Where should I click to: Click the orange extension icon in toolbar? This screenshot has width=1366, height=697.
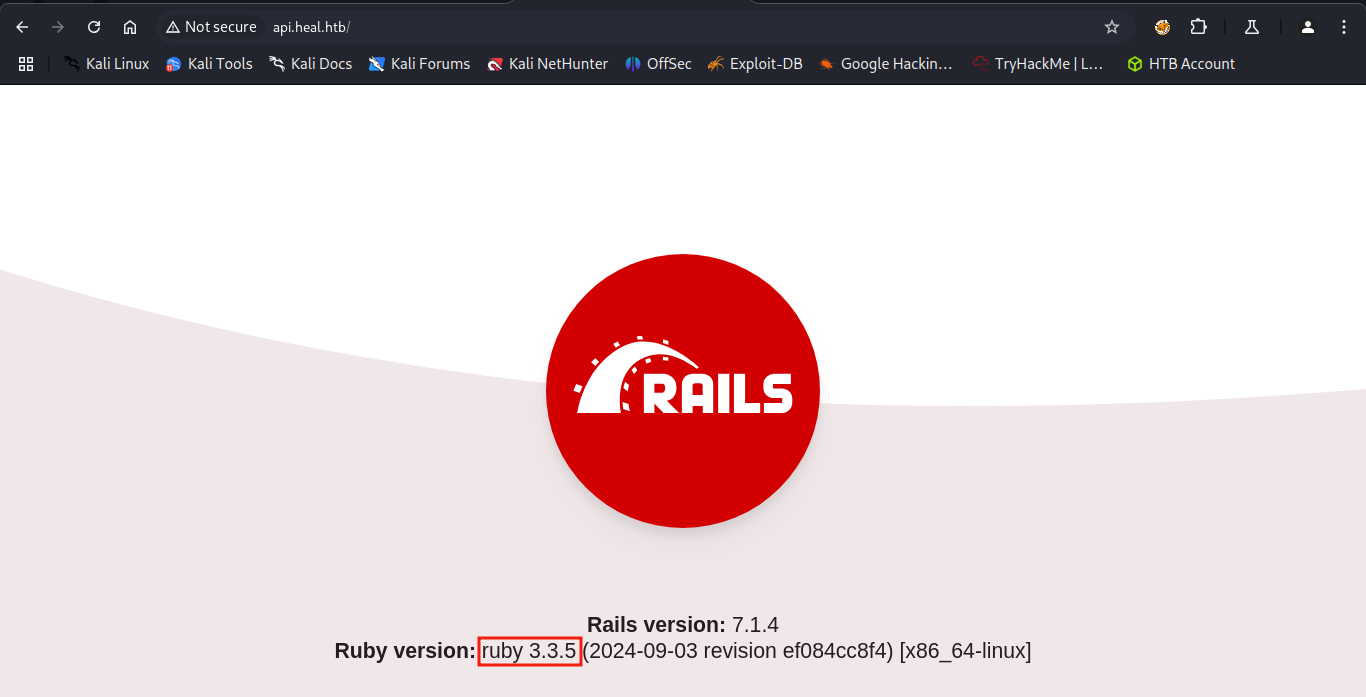point(1162,27)
